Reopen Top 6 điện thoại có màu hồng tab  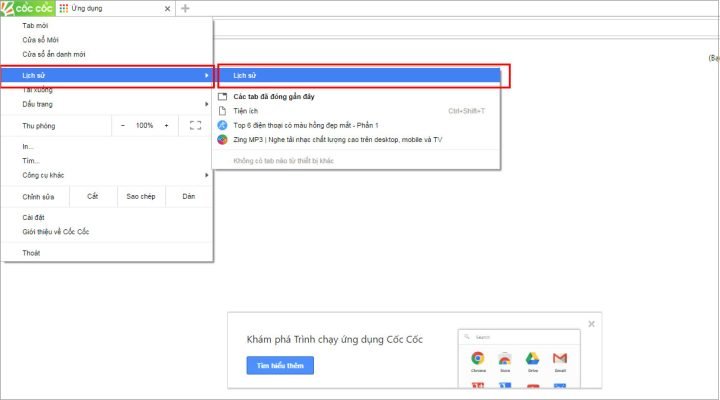pos(356,125)
